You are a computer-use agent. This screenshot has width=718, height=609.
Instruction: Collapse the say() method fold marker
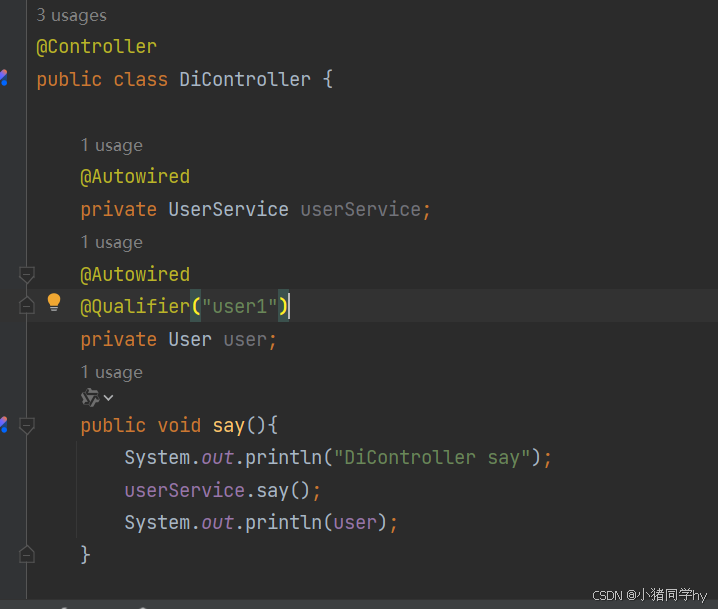pos(27,425)
